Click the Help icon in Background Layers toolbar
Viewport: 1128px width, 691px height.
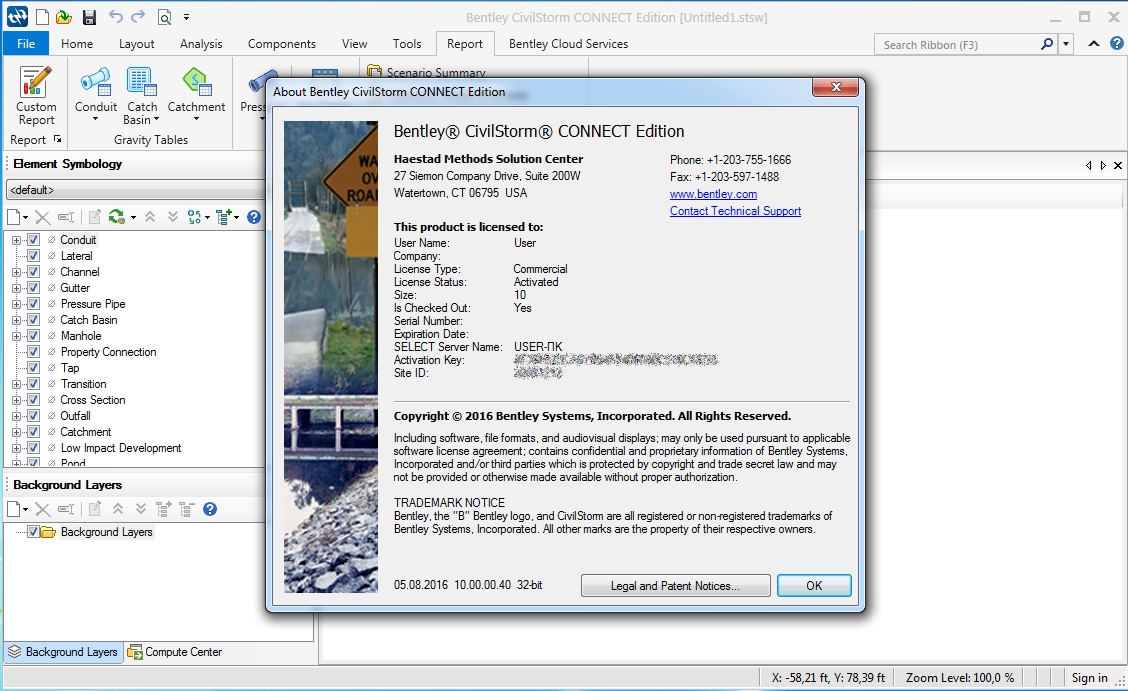coord(210,509)
